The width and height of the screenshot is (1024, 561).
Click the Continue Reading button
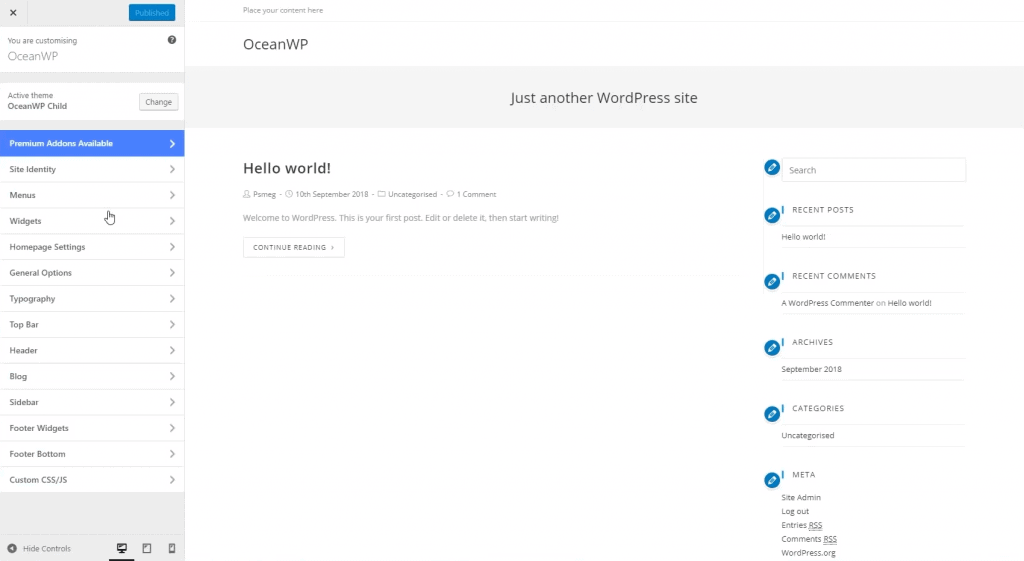(293, 247)
